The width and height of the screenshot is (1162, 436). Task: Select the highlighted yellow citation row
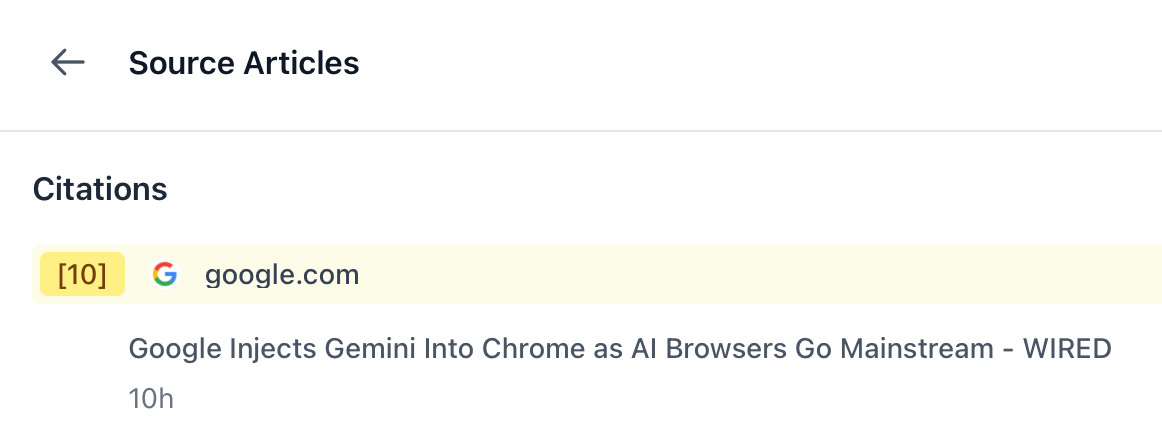pos(700,275)
